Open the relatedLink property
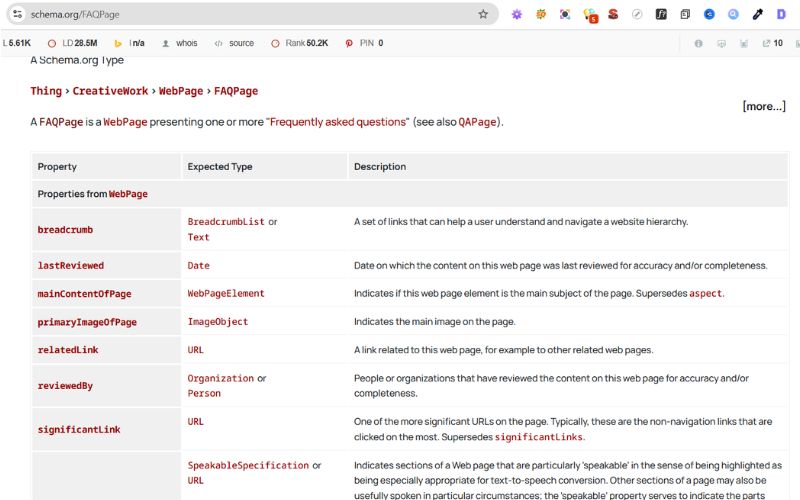This screenshot has width=800, height=500. click(68, 350)
